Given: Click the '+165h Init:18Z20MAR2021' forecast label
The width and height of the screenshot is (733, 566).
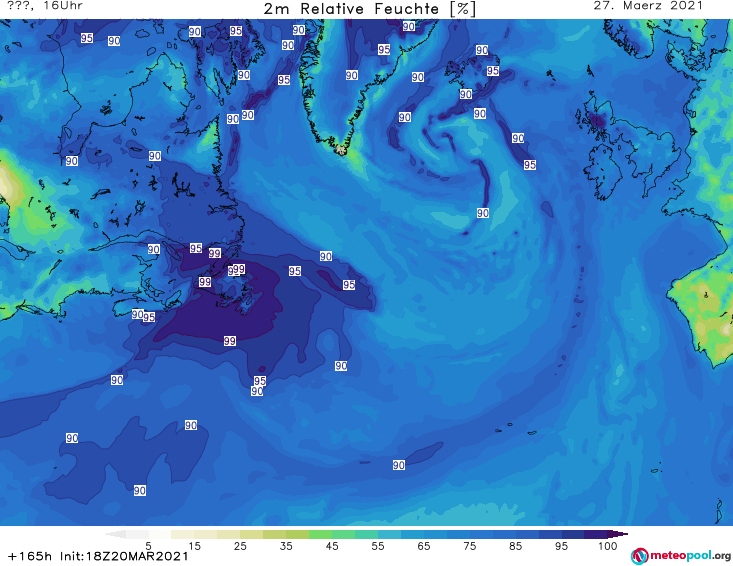Looking at the screenshot, I should click(x=98, y=556).
